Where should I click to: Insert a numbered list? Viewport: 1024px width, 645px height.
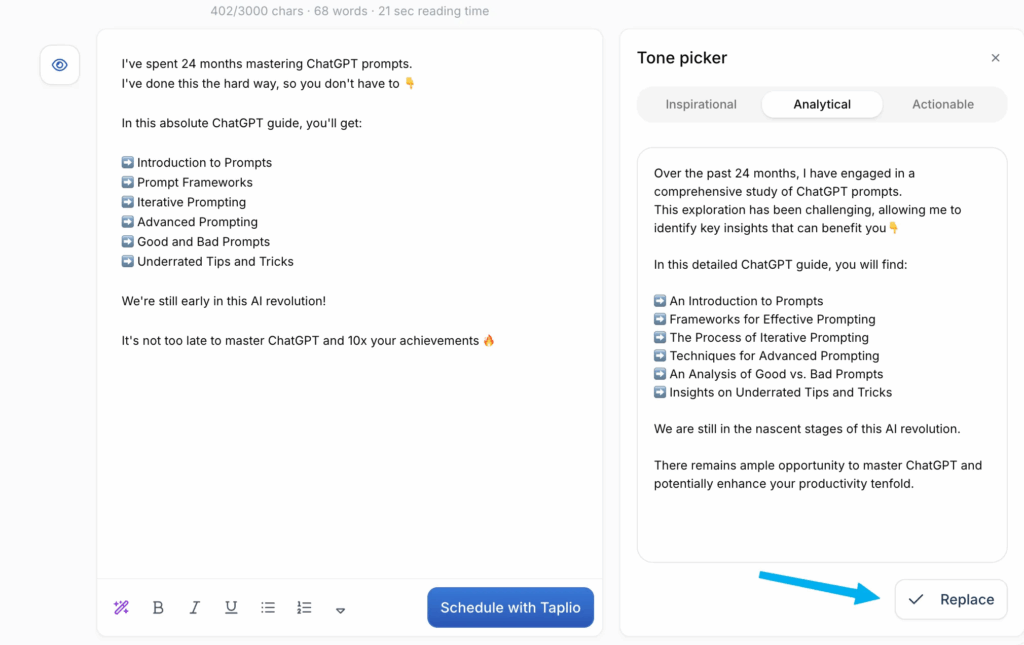[x=304, y=608]
